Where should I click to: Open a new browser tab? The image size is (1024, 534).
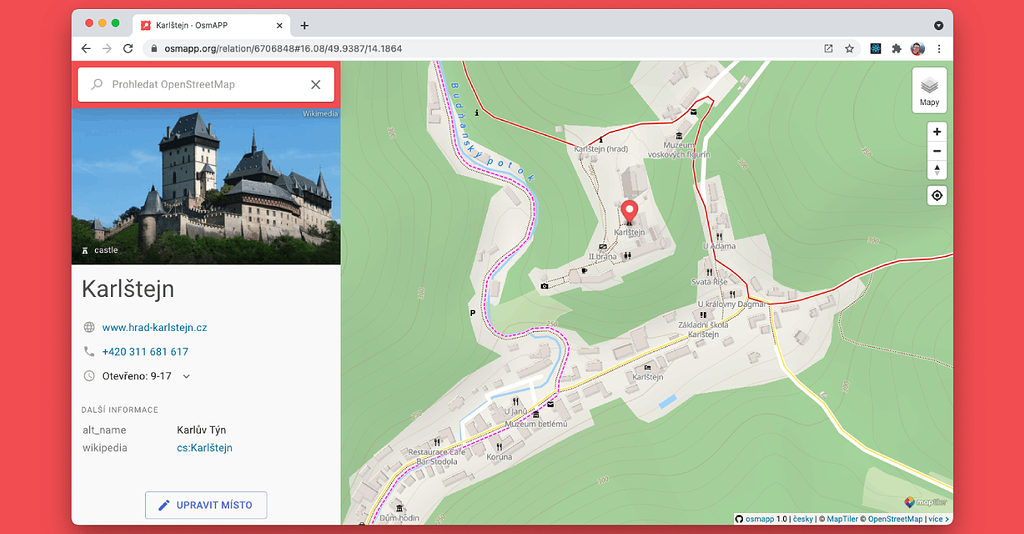tap(305, 25)
